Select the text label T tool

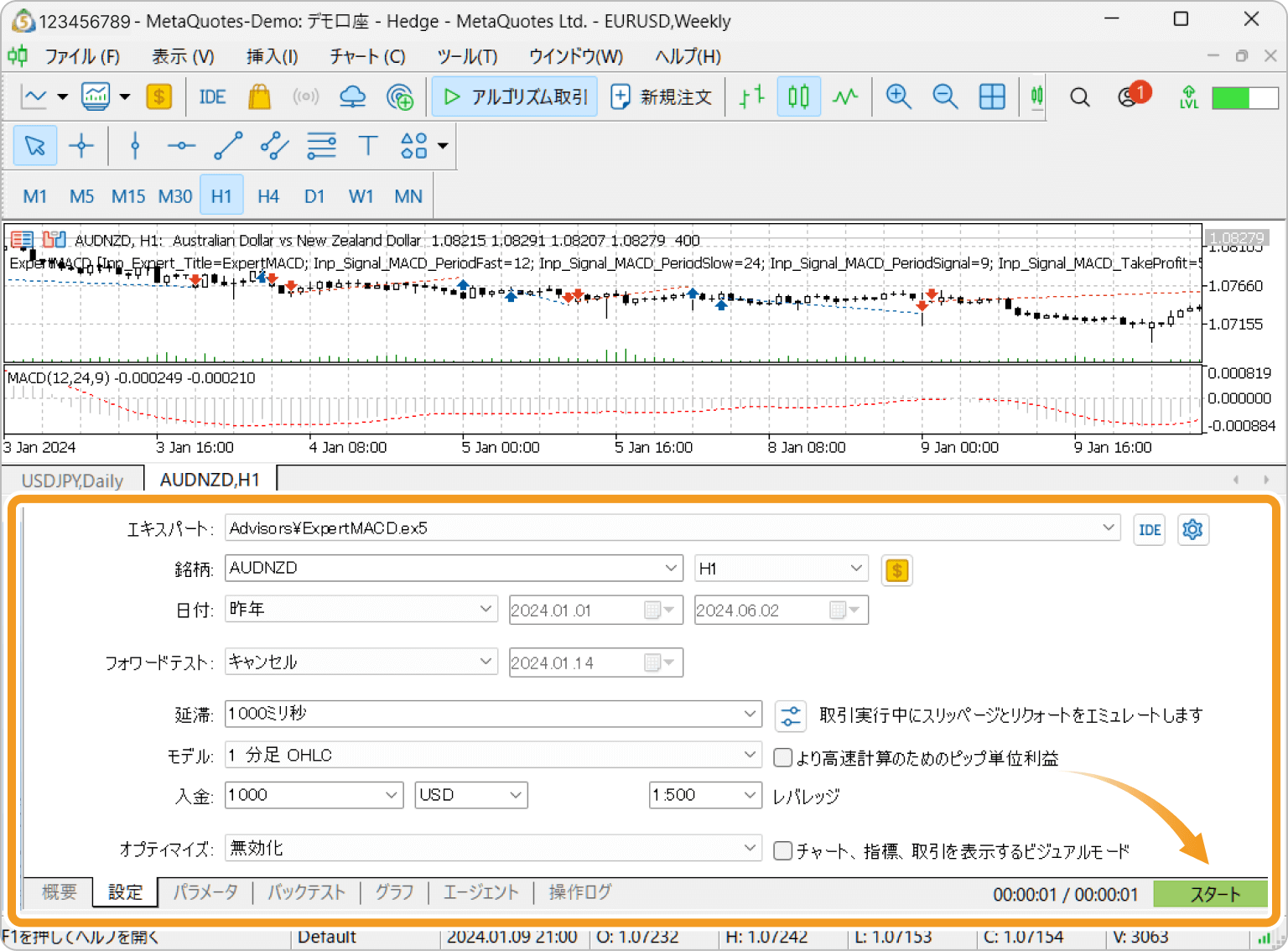pos(368,146)
